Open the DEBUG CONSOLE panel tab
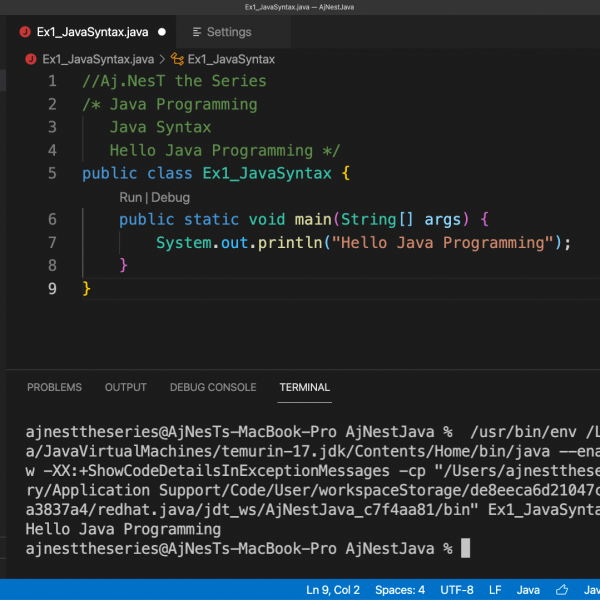Image resolution: width=600 pixels, height=600 pixels. (213, 387)
